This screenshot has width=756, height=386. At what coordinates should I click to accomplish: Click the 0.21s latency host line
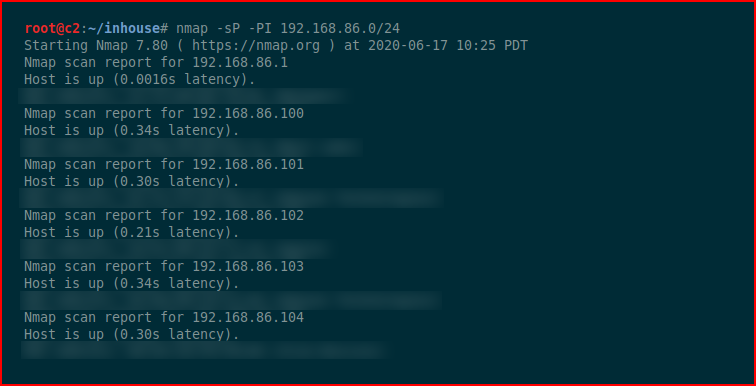coord(132,233)
